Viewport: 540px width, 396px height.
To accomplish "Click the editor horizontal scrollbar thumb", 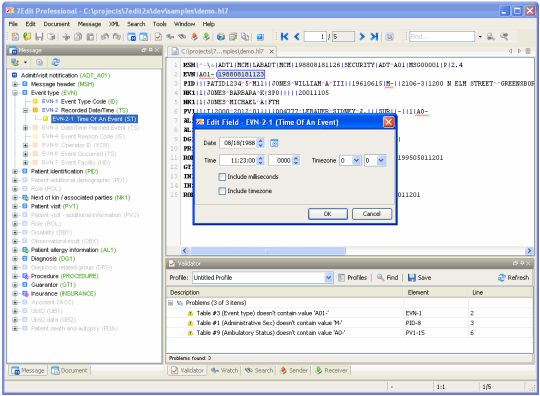I will click(268, 251).
